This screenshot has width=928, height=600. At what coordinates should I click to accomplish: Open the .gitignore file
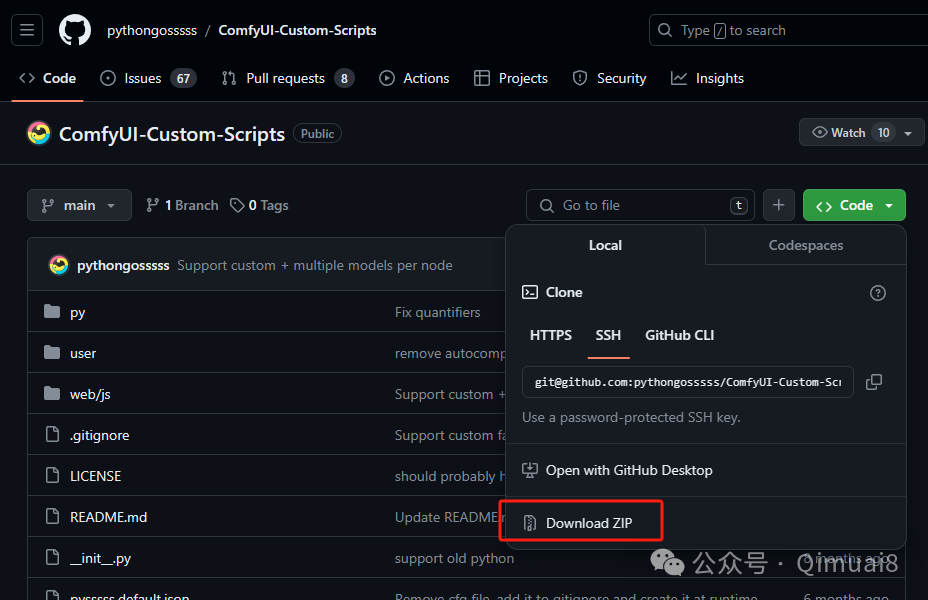[x=99, y=435]
